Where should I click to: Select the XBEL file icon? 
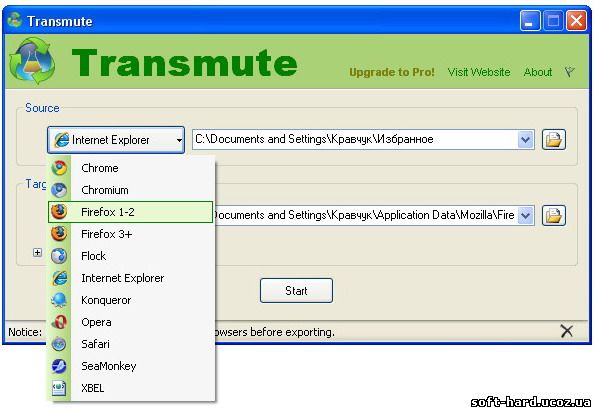(x=59, y=388)
